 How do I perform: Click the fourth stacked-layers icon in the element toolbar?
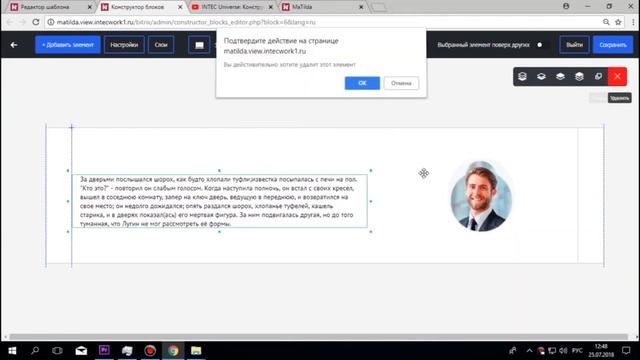[x=579, y=76]
